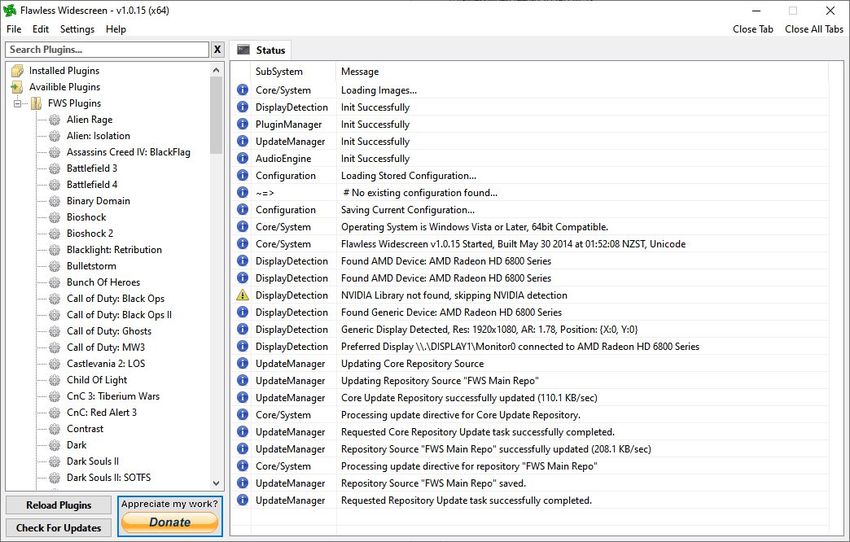Click the console icon on the Status tab
The height and width of the screenshot is (542, 850).
coord(243,50)
